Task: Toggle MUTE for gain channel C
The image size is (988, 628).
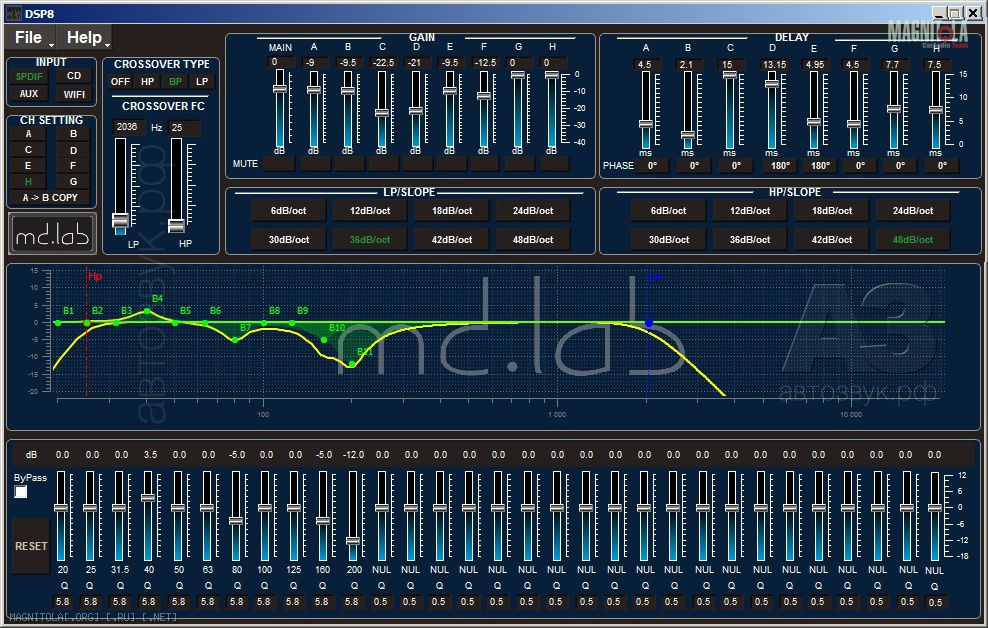Action: 383,164
